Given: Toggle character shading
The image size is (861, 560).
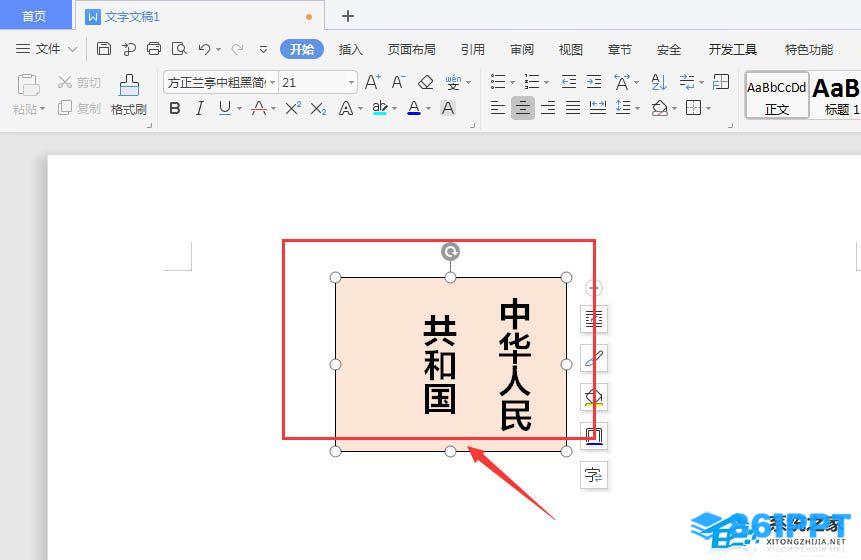Looking at the screenshot, I should click(x=448, y=108).
